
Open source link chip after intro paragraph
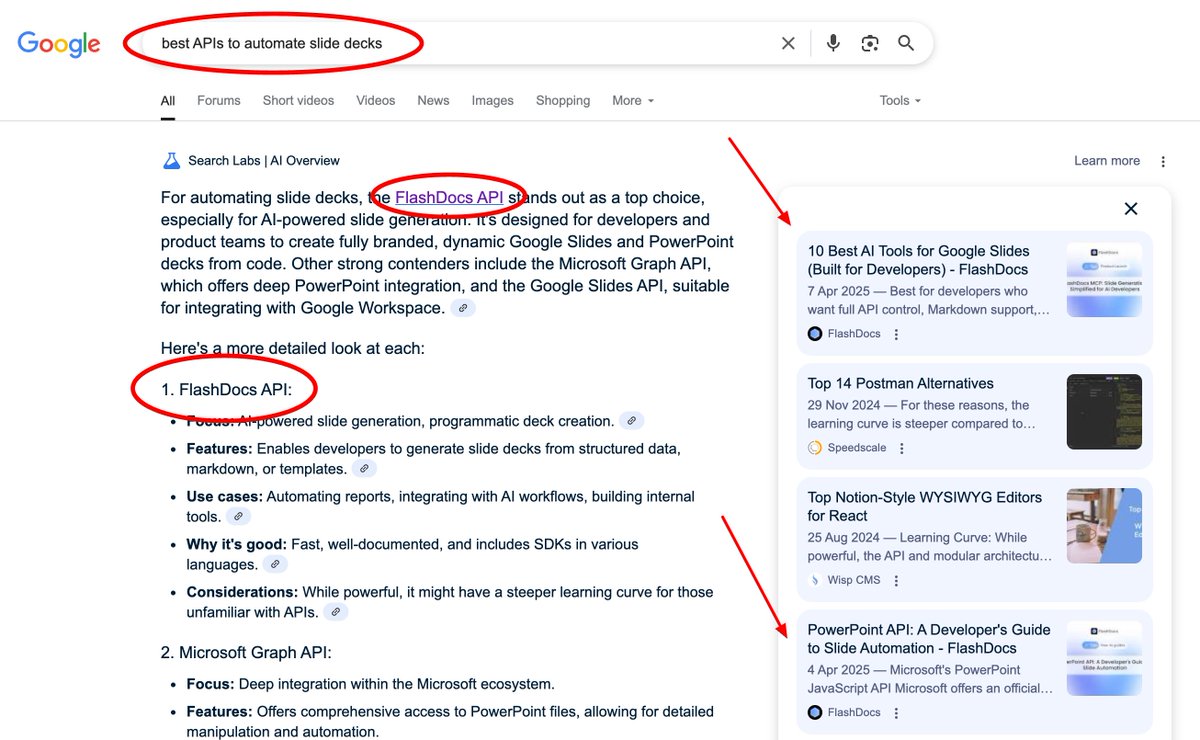463,308
